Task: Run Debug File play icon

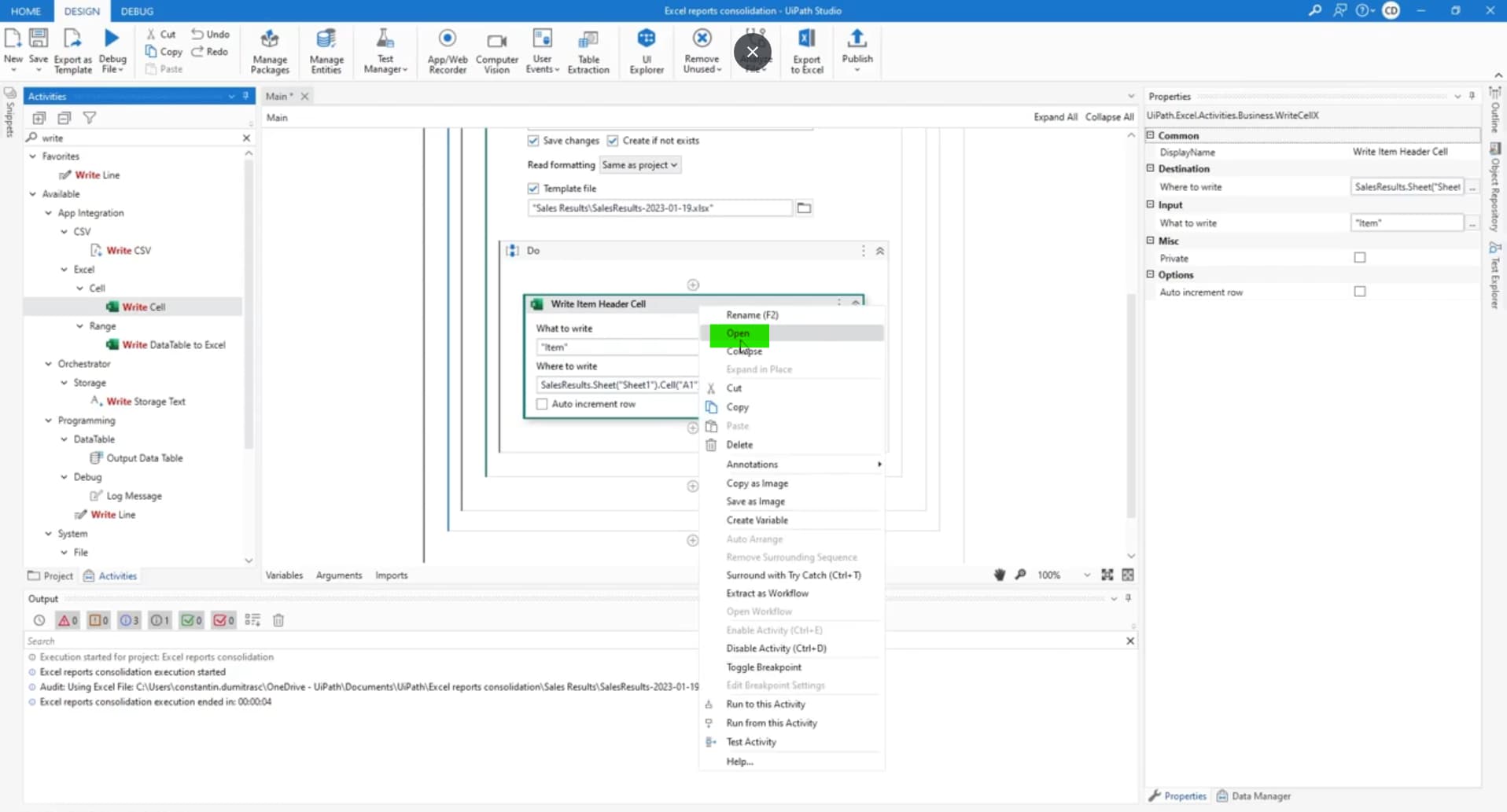Action: [112, 38]
